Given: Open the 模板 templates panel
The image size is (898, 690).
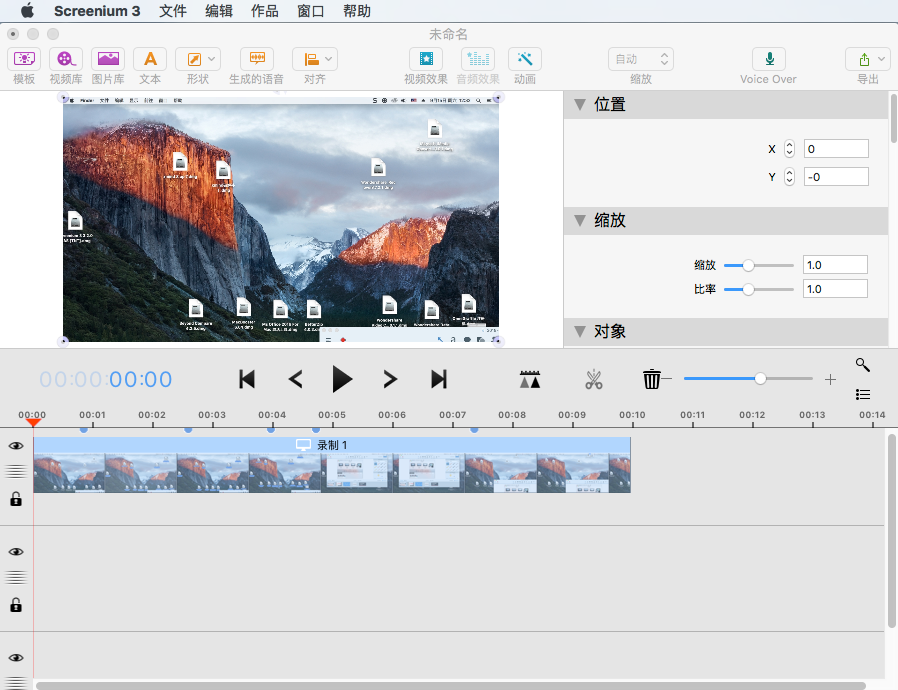Looking at the screenshot, I should 24,60.
